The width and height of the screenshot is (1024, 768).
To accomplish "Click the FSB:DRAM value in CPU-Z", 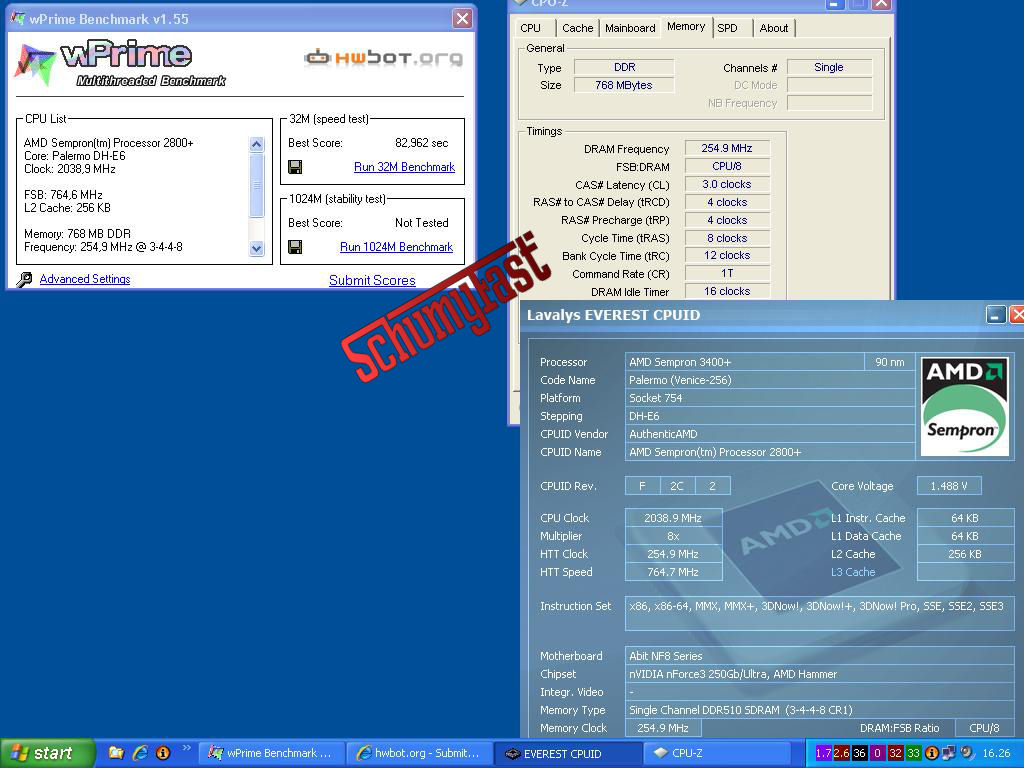I will click(x=727, y=167).
